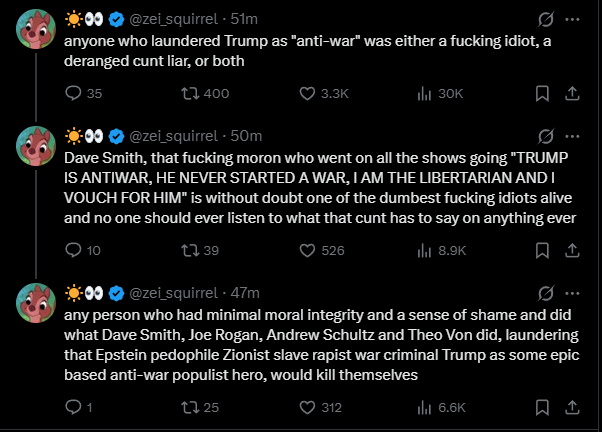Open @zei_squirrel handle on first tweet
This screenshot has height=432, width=602.
[174, 19]
